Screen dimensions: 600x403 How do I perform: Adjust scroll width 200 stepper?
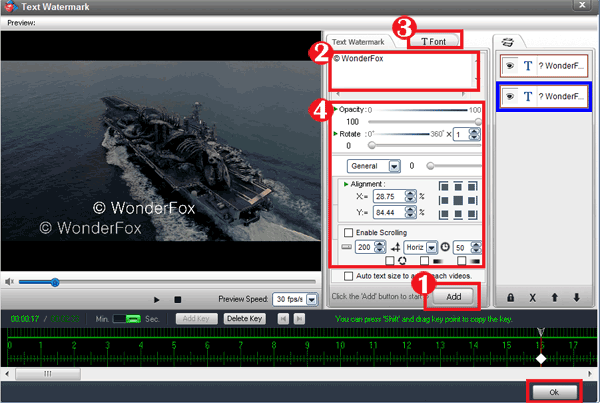click(380, 247)
